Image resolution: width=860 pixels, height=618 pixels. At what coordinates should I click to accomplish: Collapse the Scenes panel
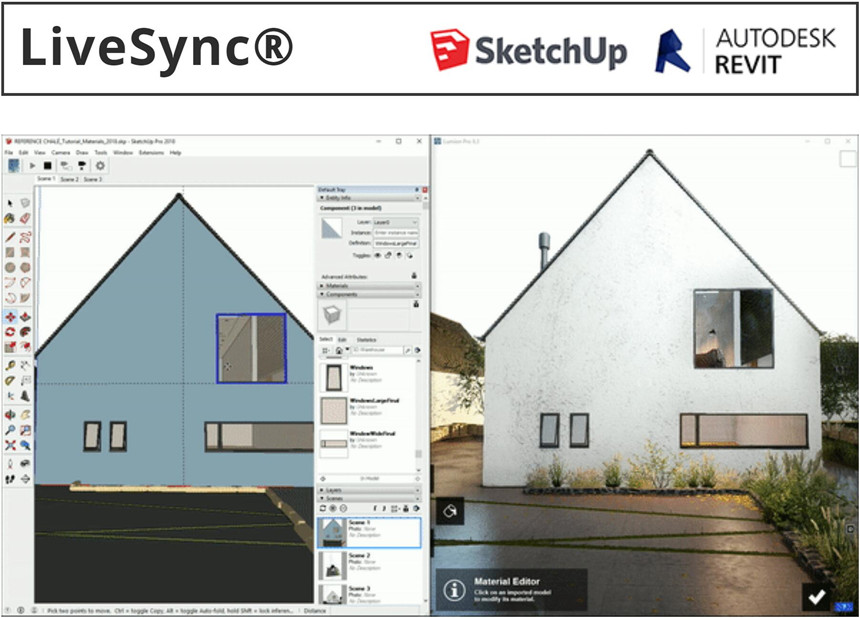click(370, 498)
